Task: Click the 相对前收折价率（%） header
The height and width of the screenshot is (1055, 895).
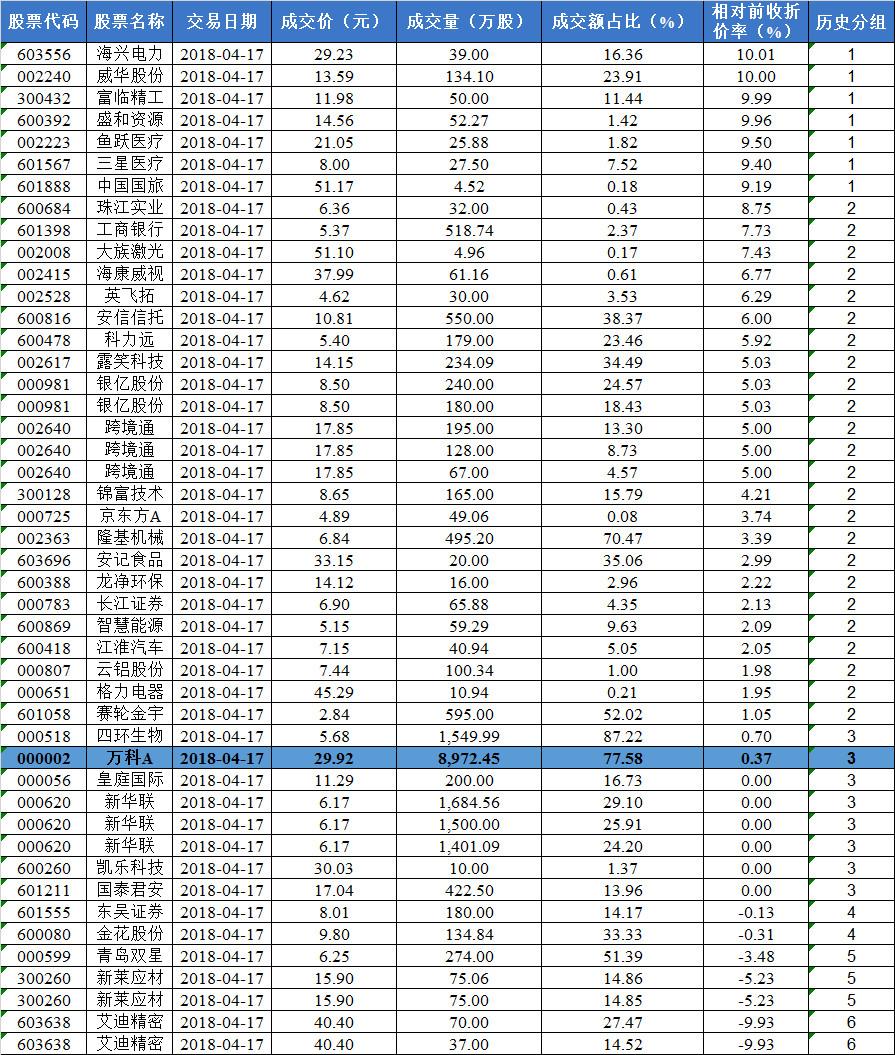Action: pos(755,21)
